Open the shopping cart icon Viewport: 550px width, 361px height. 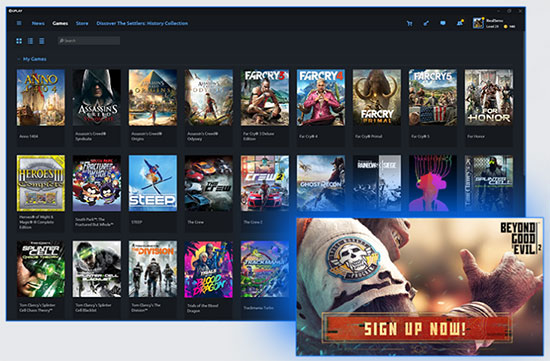409,24
